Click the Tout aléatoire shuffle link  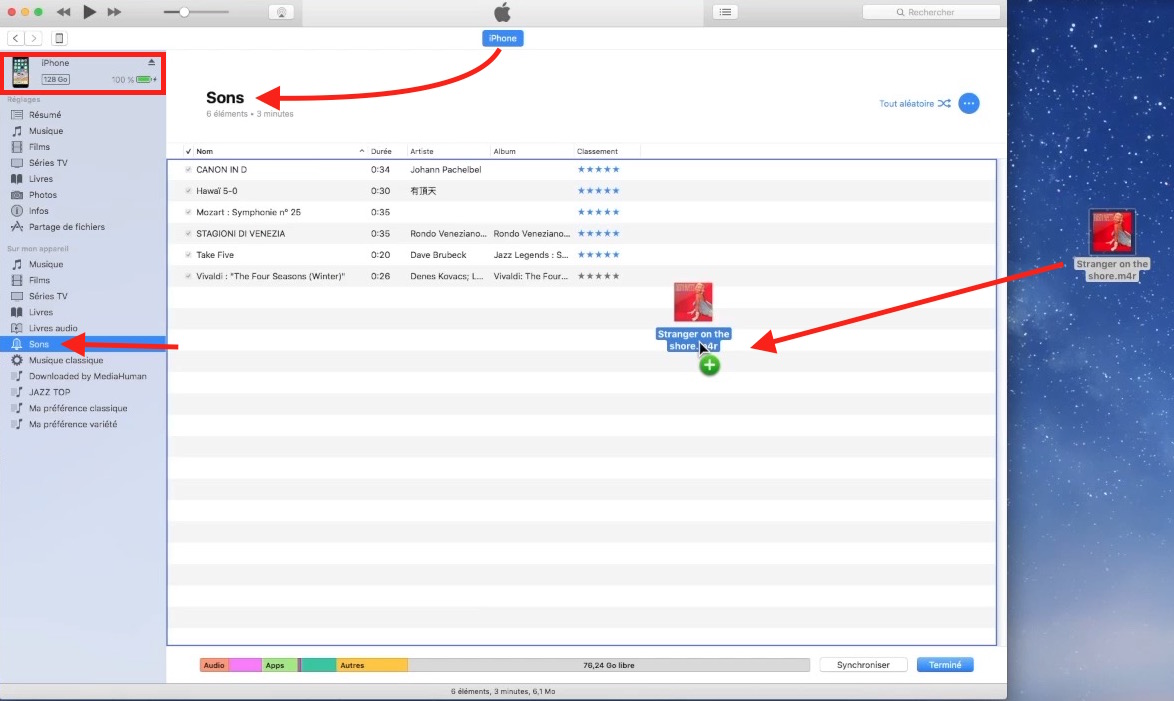(x=915, y=103)
